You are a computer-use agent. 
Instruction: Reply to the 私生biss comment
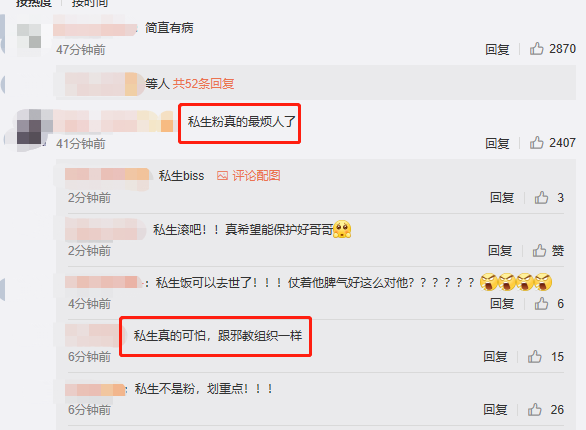point(502,198)
